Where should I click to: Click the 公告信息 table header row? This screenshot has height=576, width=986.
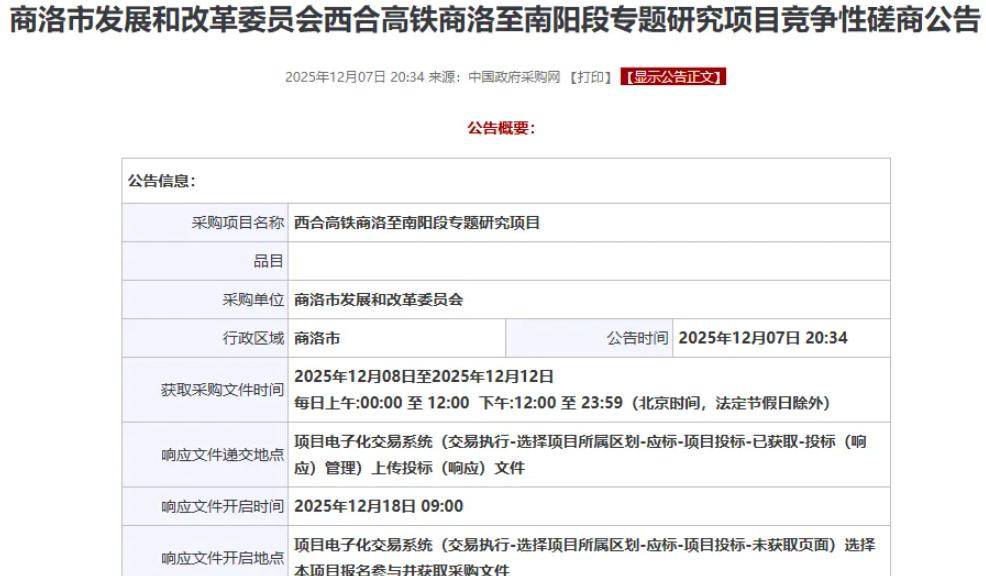[505, 181]
